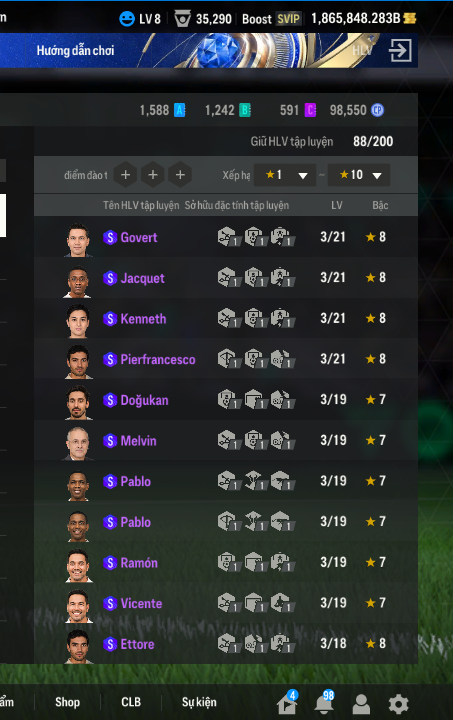Viewport: 453px width, 720px height.
Task: Click the purple C card icon next to 591
Action: point(311,110)
